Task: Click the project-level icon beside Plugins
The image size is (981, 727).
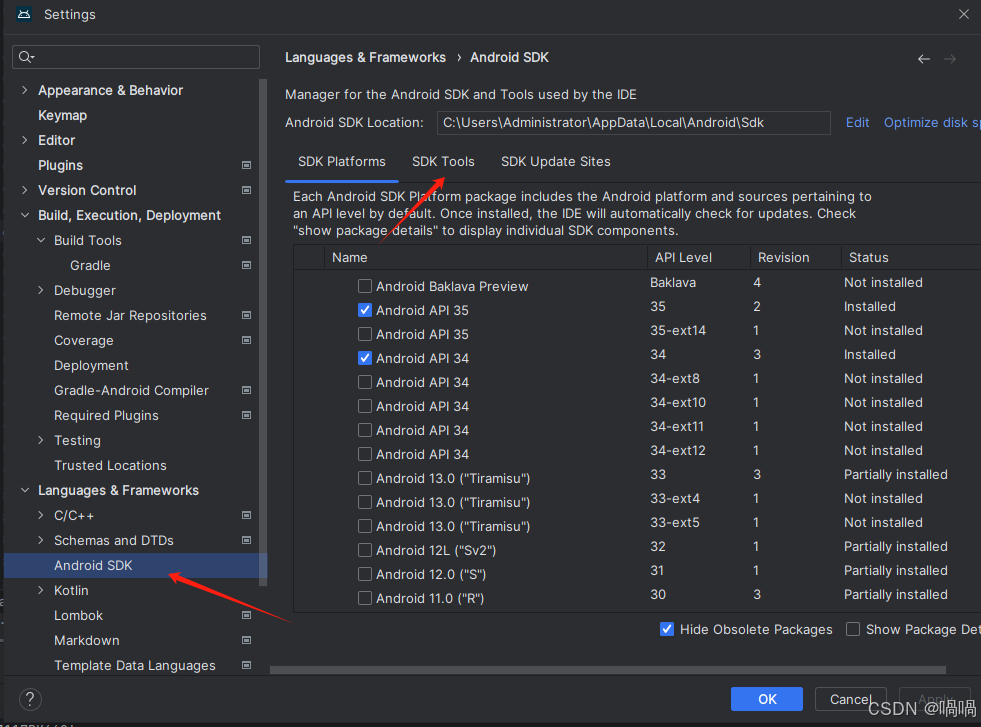Action: coord(247,165)
